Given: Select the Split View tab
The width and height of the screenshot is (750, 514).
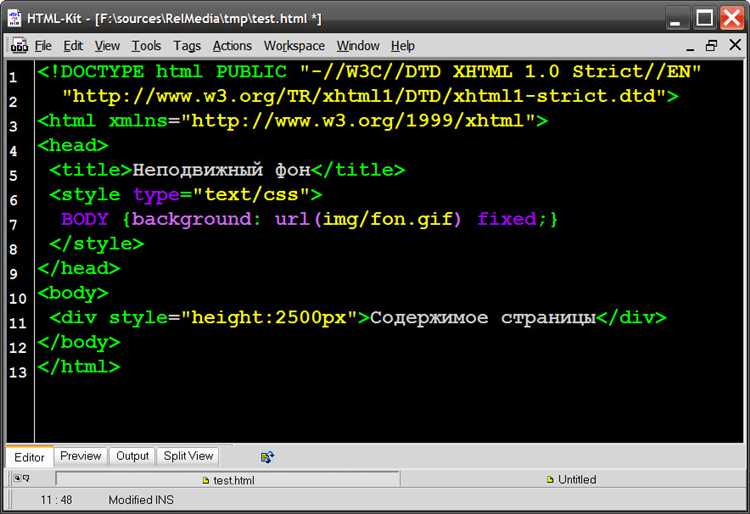Looking at the screenshot, I should (188, 456).
